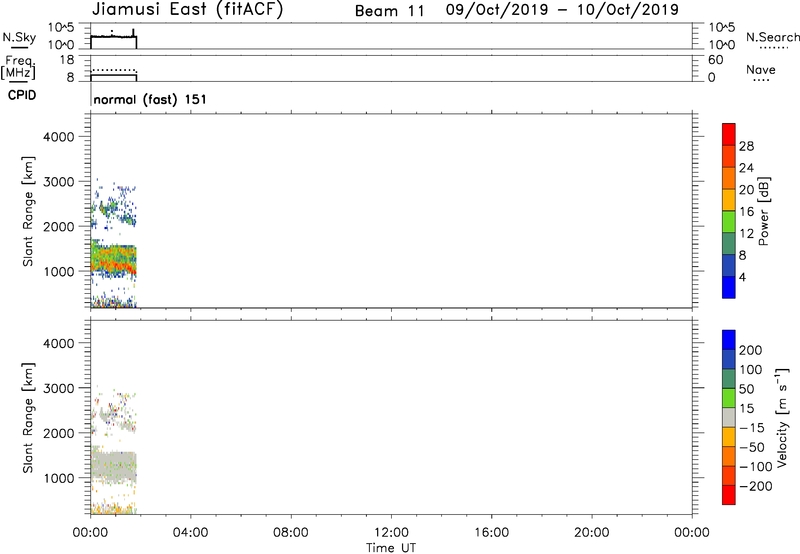Screen dimensions: 800x554
Task: Click the blue bottom of the power colorbar
Action: pyautogui.click(x=729, y=287)
